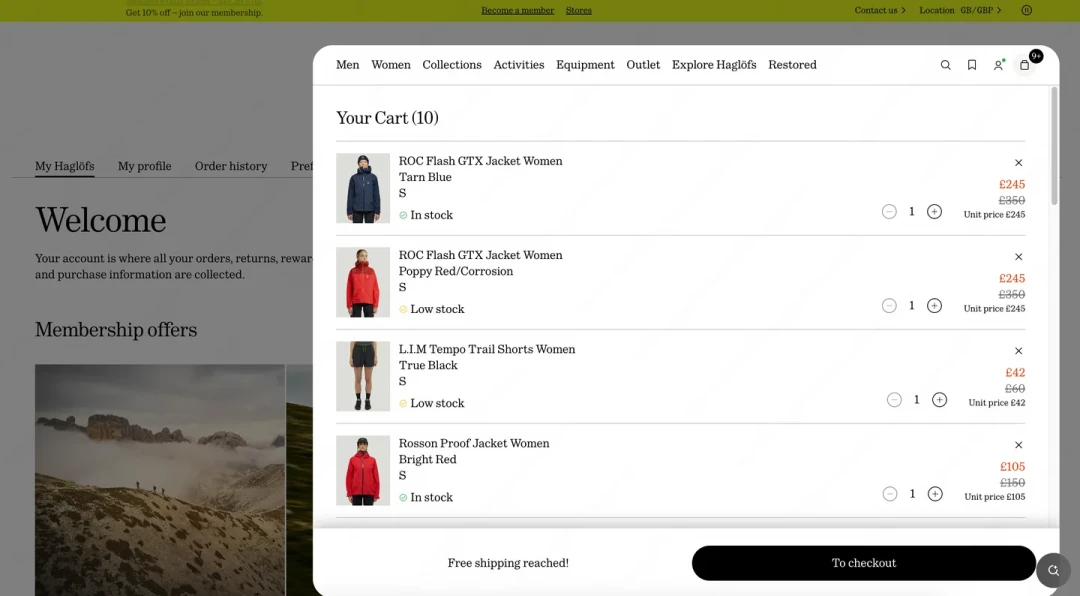
Task: Remove L.I.M Tempo Trail Shorts from cart
Action: [1019, 351]
